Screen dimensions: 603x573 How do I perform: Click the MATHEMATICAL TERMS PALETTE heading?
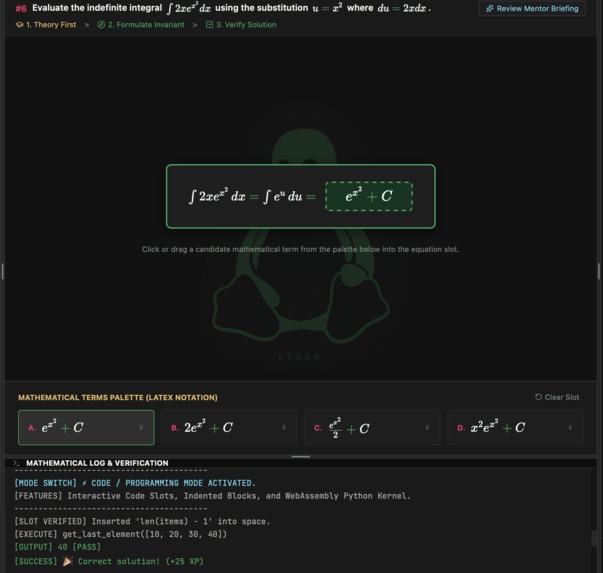click(x=118, y=397)
